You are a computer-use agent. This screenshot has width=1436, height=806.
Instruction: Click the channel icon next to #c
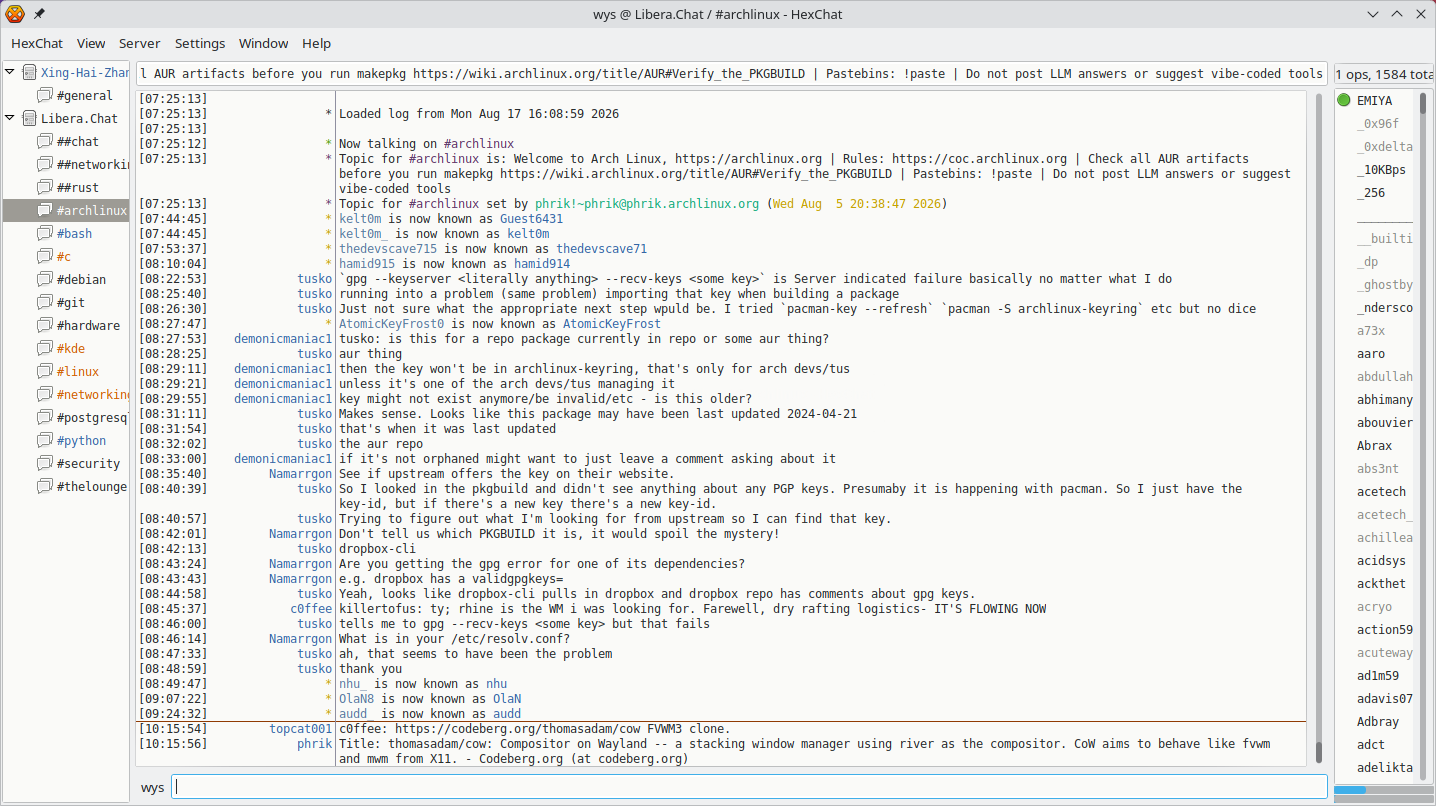45,256
